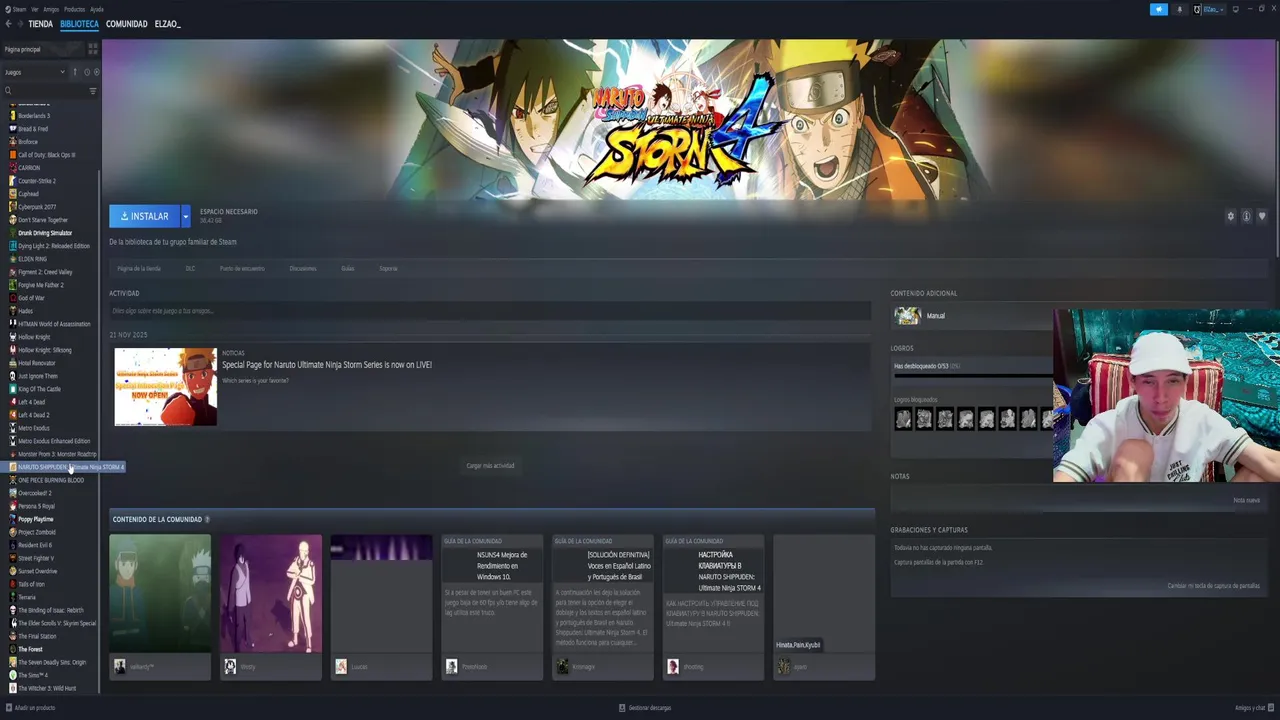Click the God of War icon
Image resolution: width=1280 pixels, height=720 pixels.
pos(13,298)
